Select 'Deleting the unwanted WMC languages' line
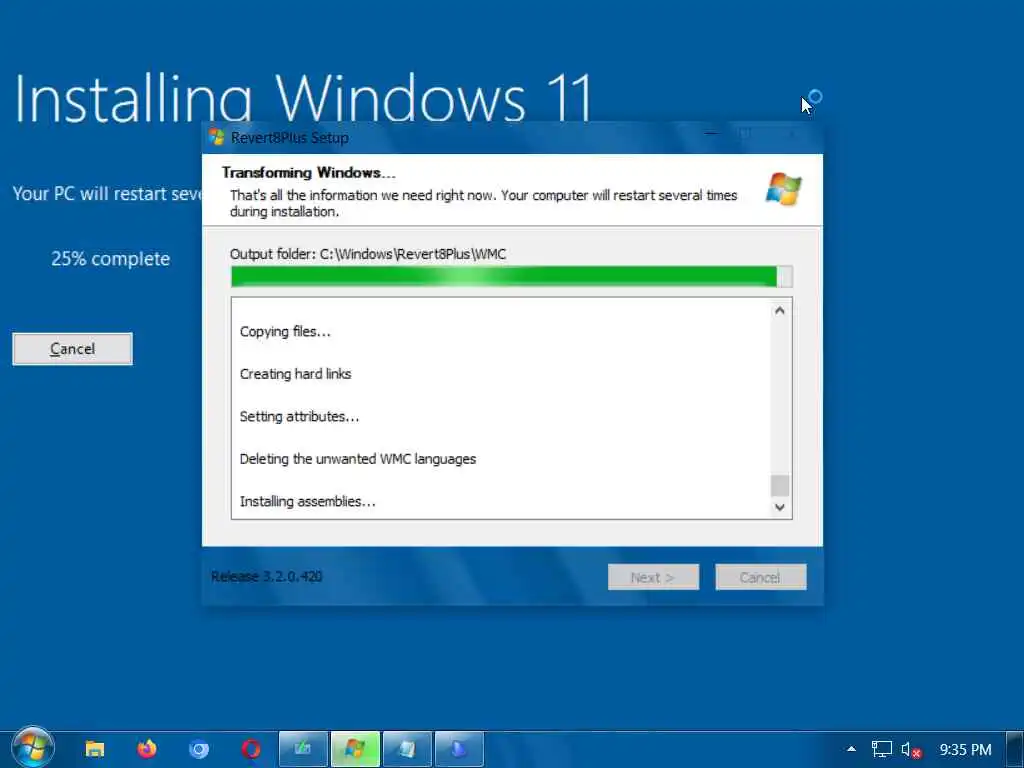Viewport: 1024px width, 768px height. [358, 458]
